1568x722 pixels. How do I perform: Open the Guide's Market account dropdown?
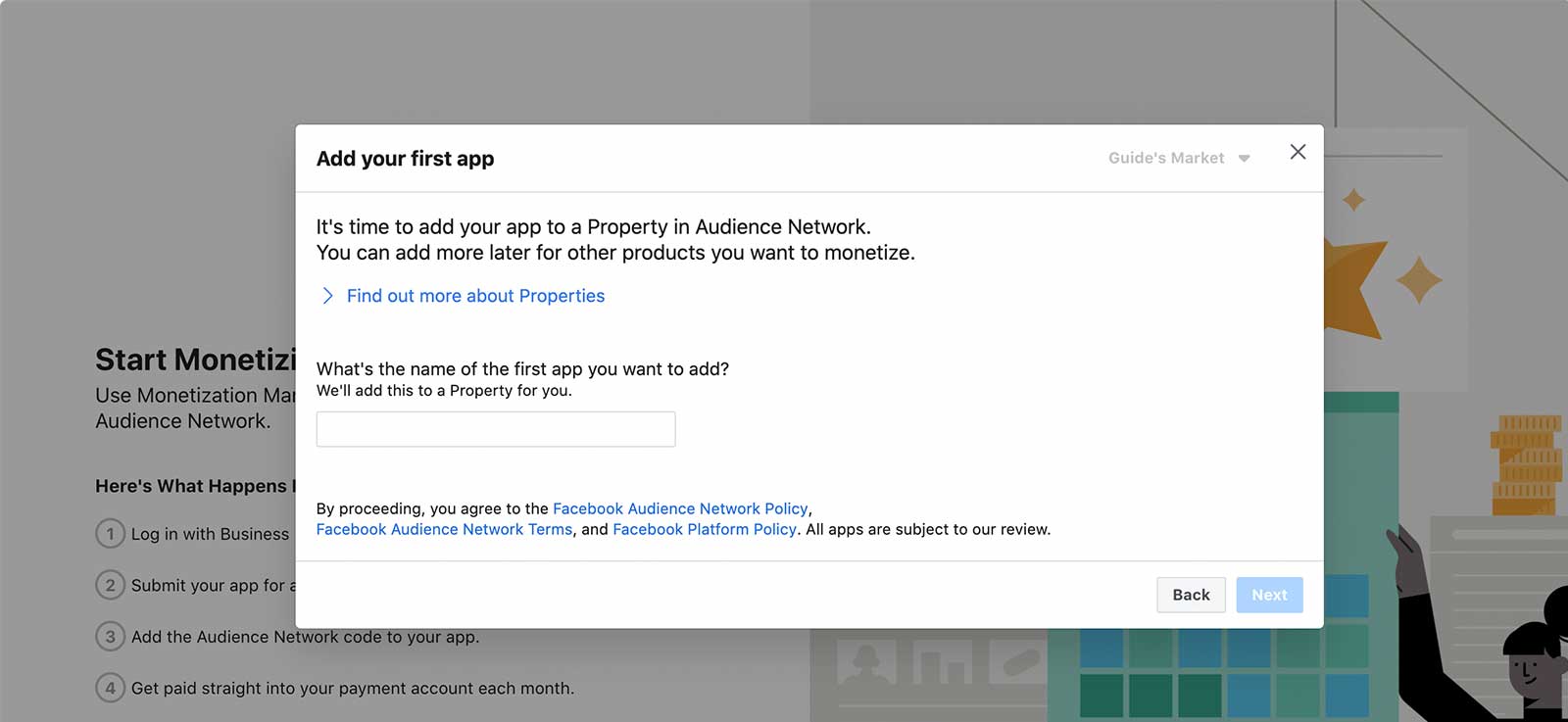1179,158
